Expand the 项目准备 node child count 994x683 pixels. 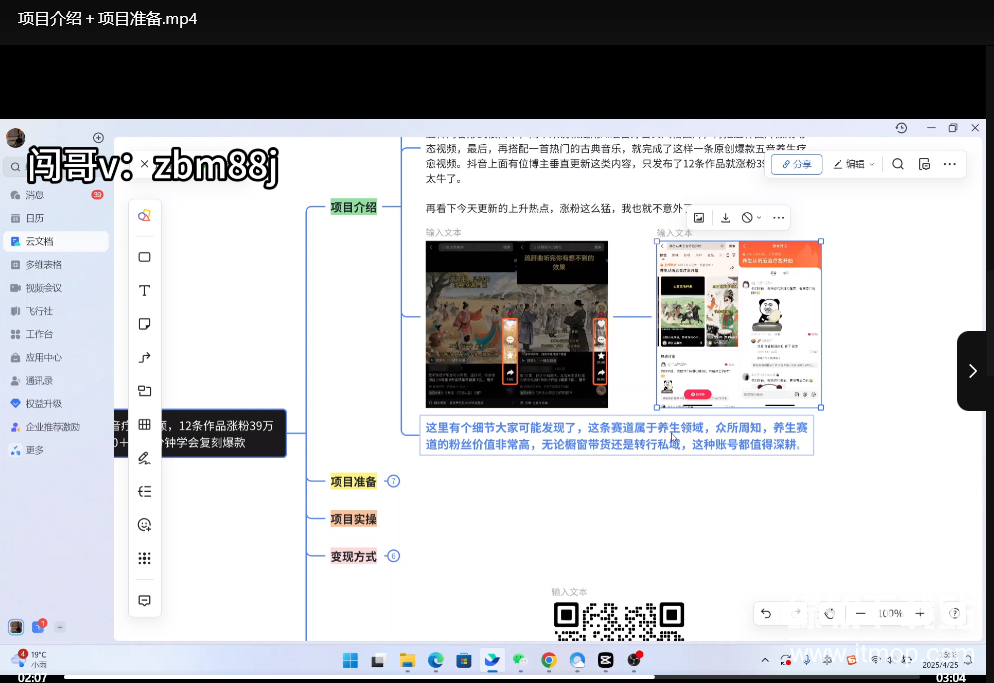(393, 481)
